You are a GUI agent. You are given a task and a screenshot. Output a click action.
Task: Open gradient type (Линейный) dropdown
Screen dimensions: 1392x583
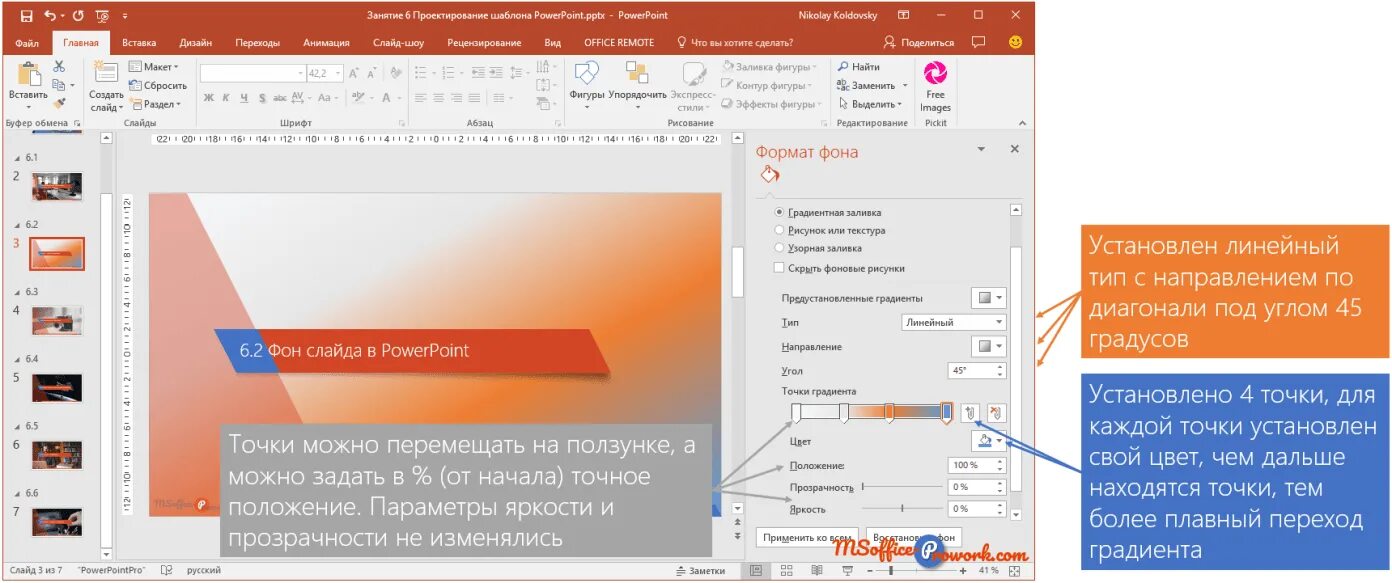[952, 322]
